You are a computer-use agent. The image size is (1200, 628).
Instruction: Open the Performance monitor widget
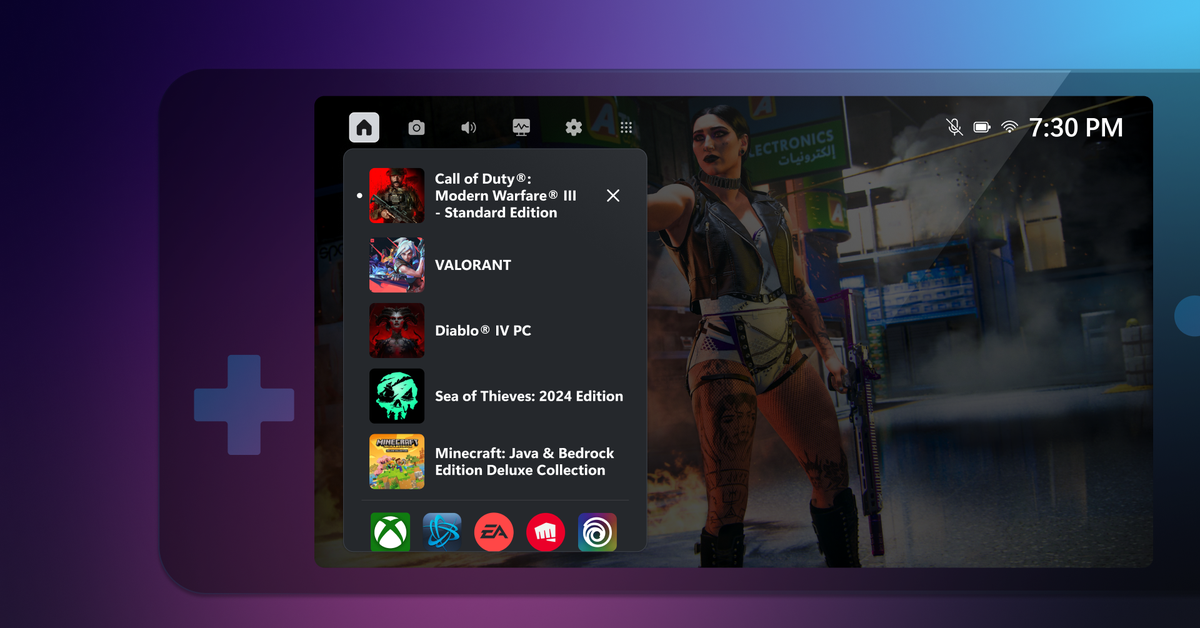(521, 127)
